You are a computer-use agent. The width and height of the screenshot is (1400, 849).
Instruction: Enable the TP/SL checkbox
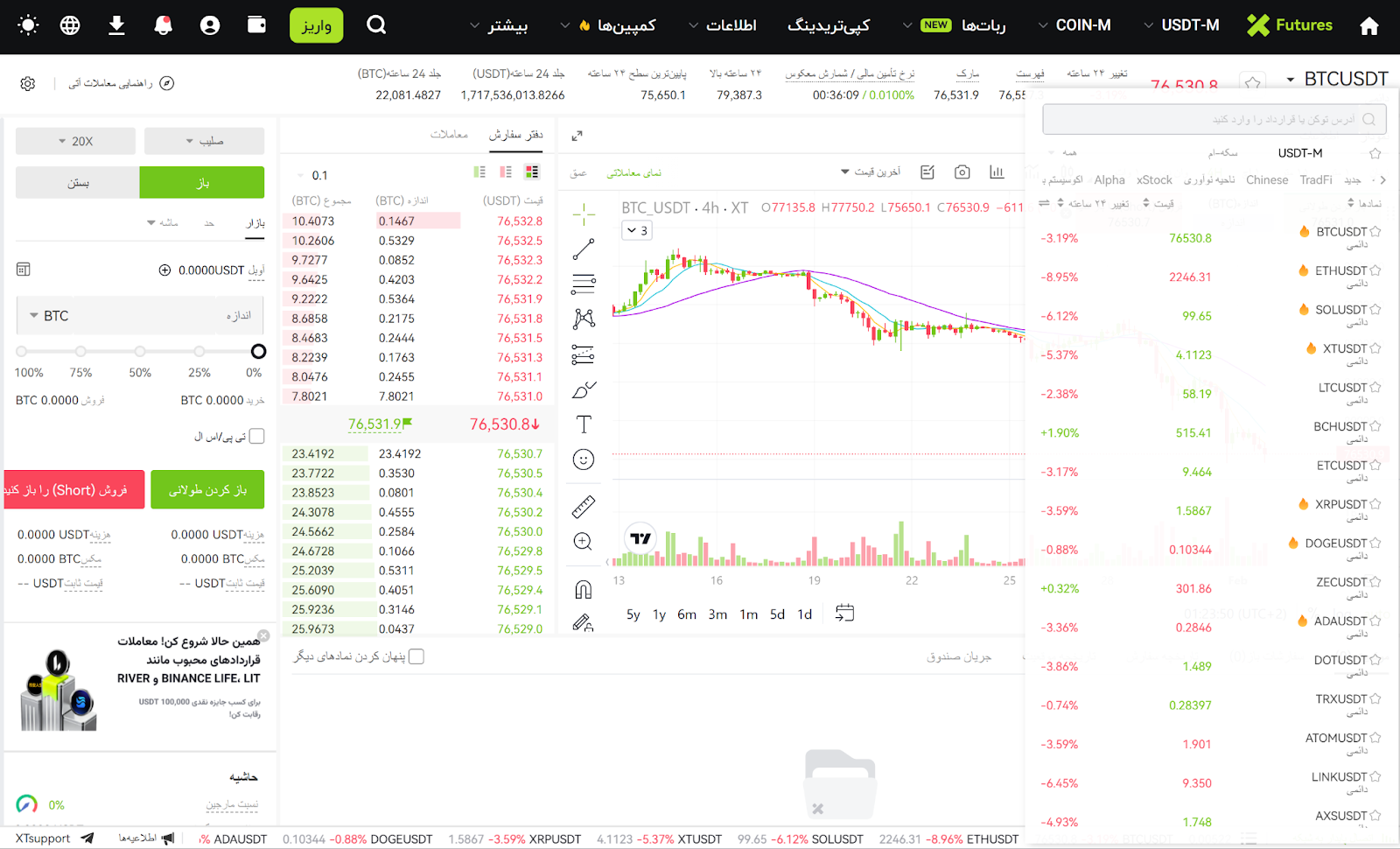coord(256,436)
